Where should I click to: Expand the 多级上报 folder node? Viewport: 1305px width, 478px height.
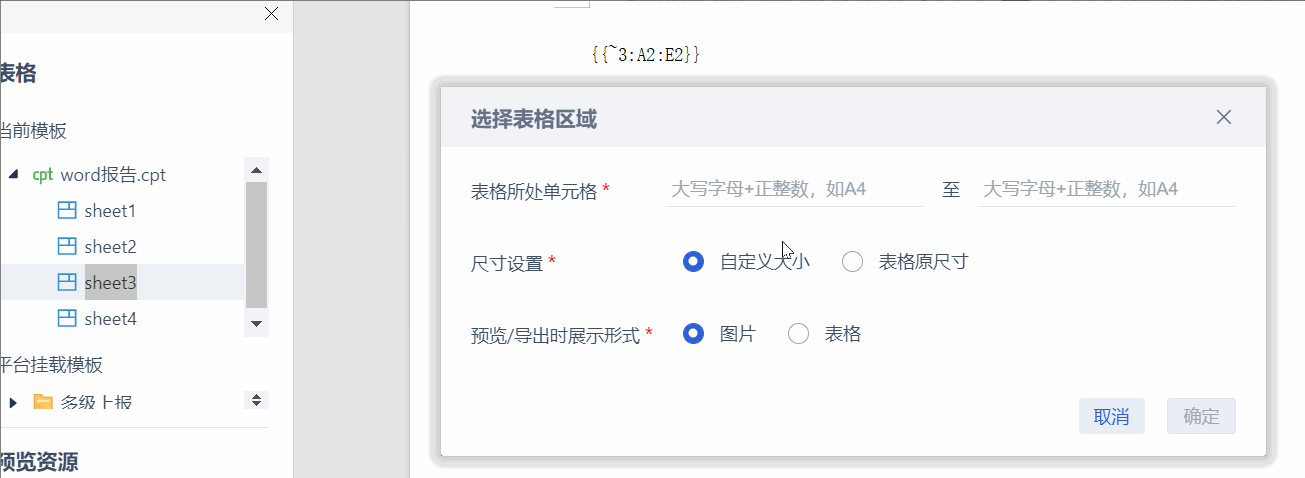13,402
